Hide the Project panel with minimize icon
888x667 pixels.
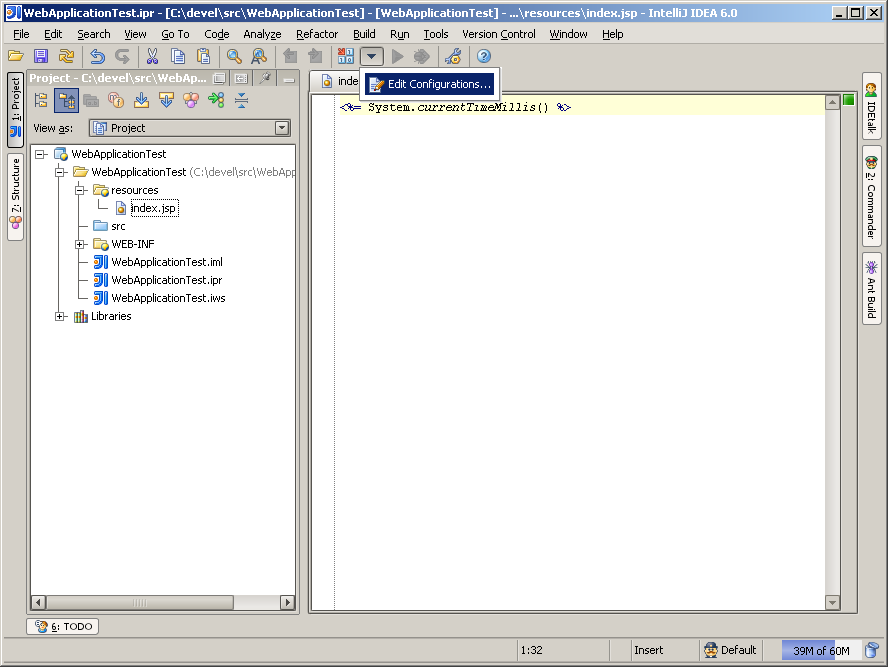[289, 78]
